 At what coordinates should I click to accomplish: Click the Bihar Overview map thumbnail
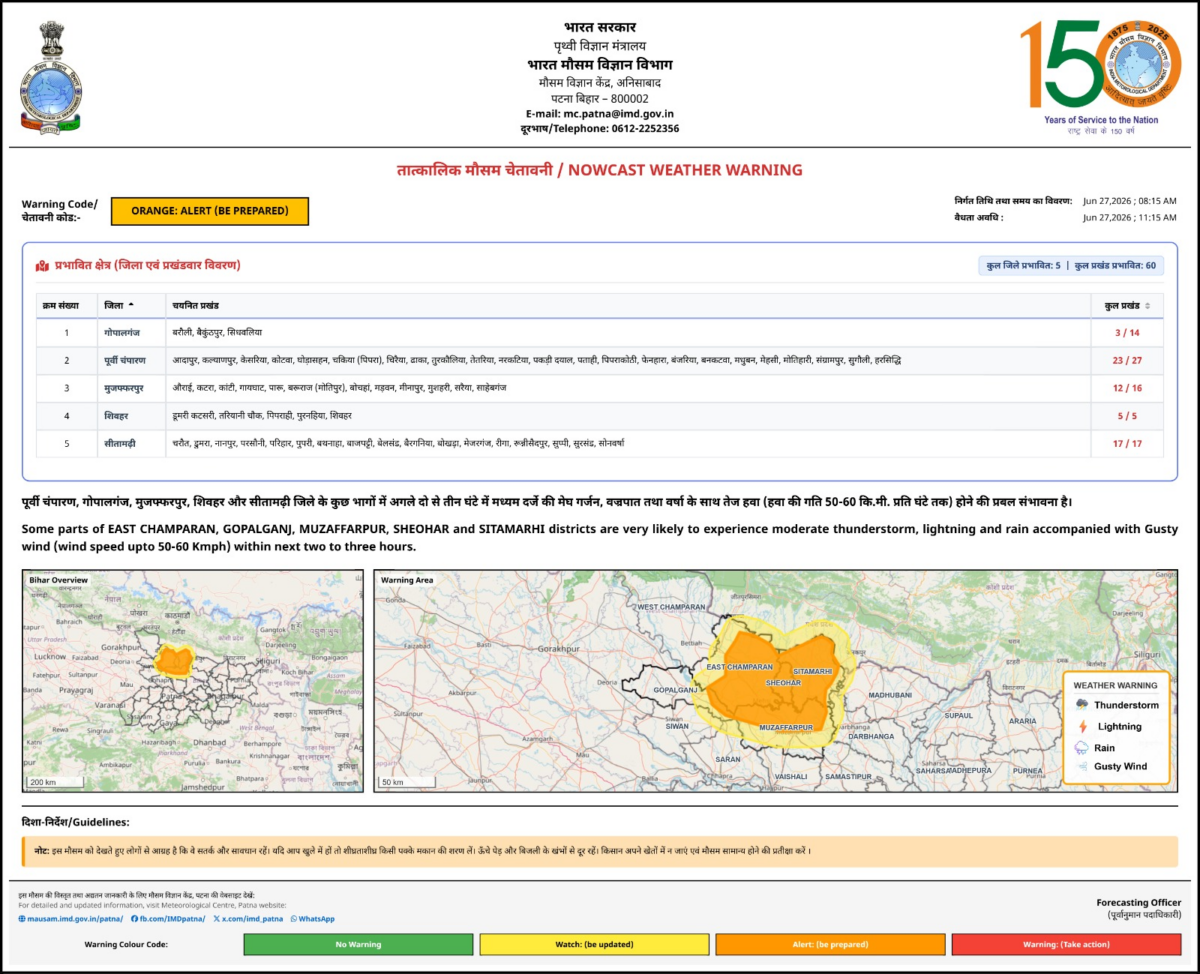click(x=193, y=681)
